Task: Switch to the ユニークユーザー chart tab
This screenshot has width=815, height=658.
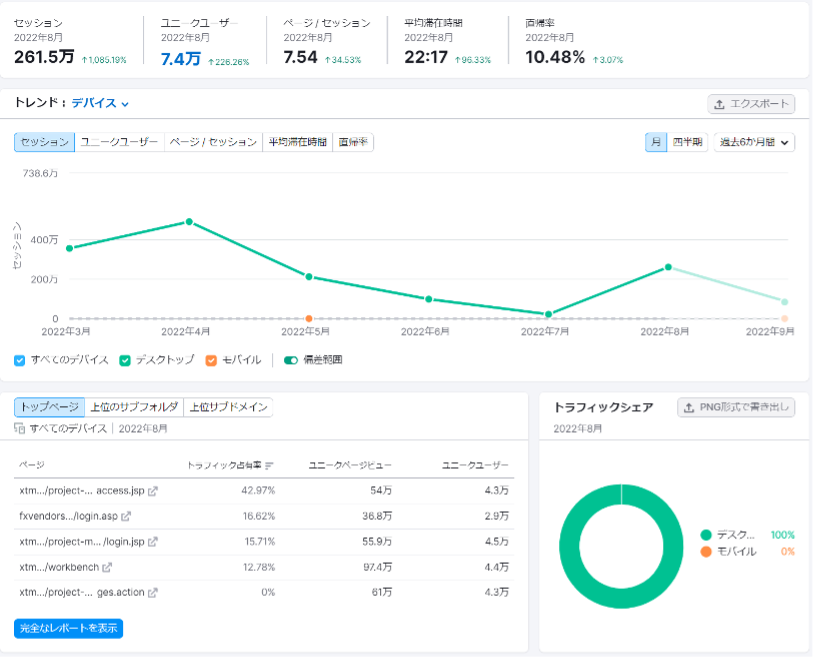Action: point(119,142)
